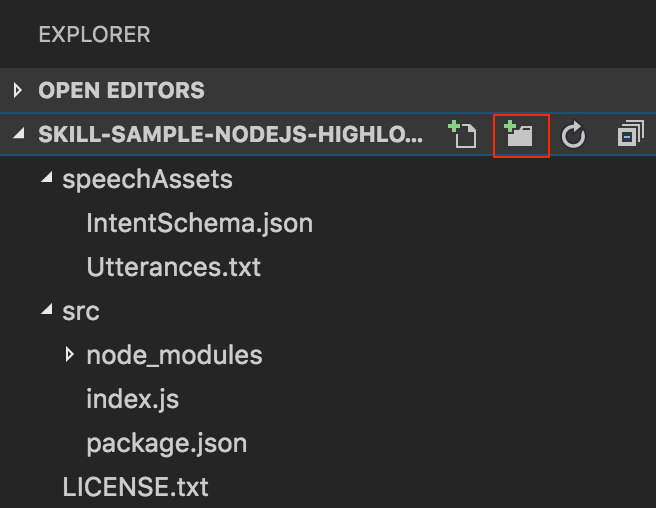Expand the Open Editors section
Viewport: 656px width, 508px height.
point(17,91)
